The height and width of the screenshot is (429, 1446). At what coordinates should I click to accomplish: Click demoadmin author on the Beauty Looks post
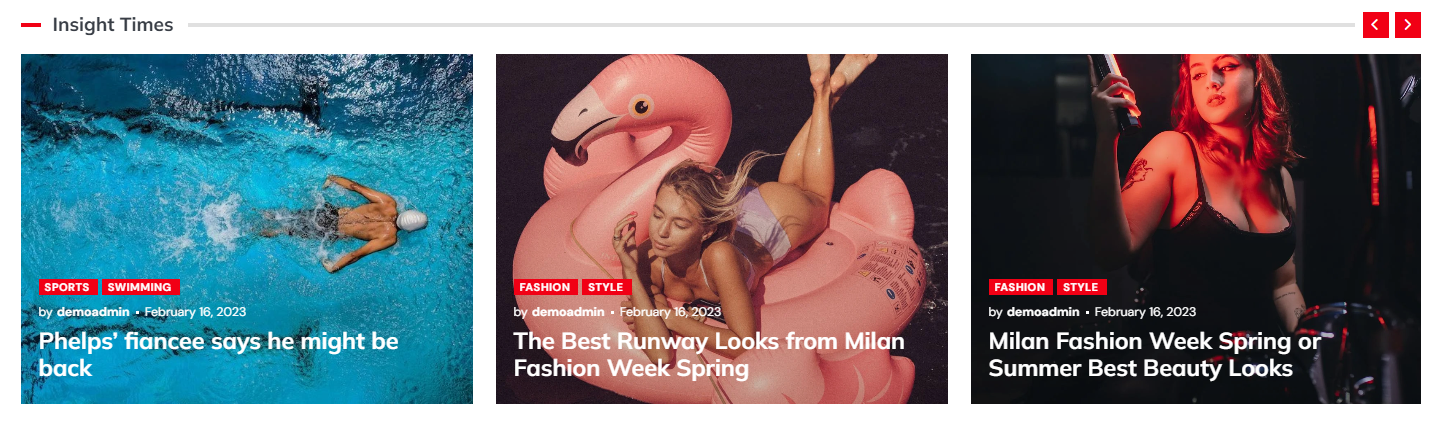pos(1043,312)
